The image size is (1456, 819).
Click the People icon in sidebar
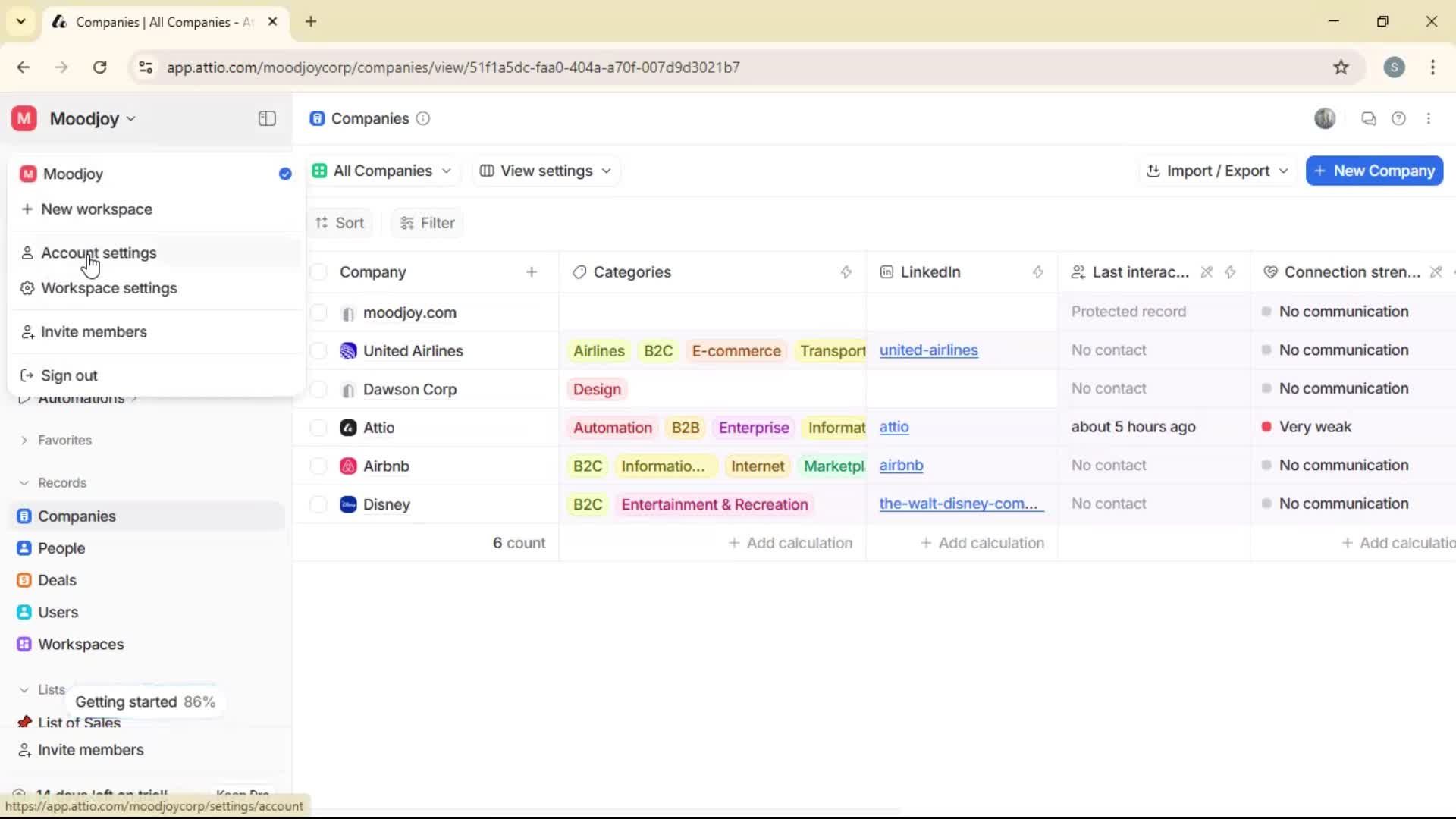24,548
